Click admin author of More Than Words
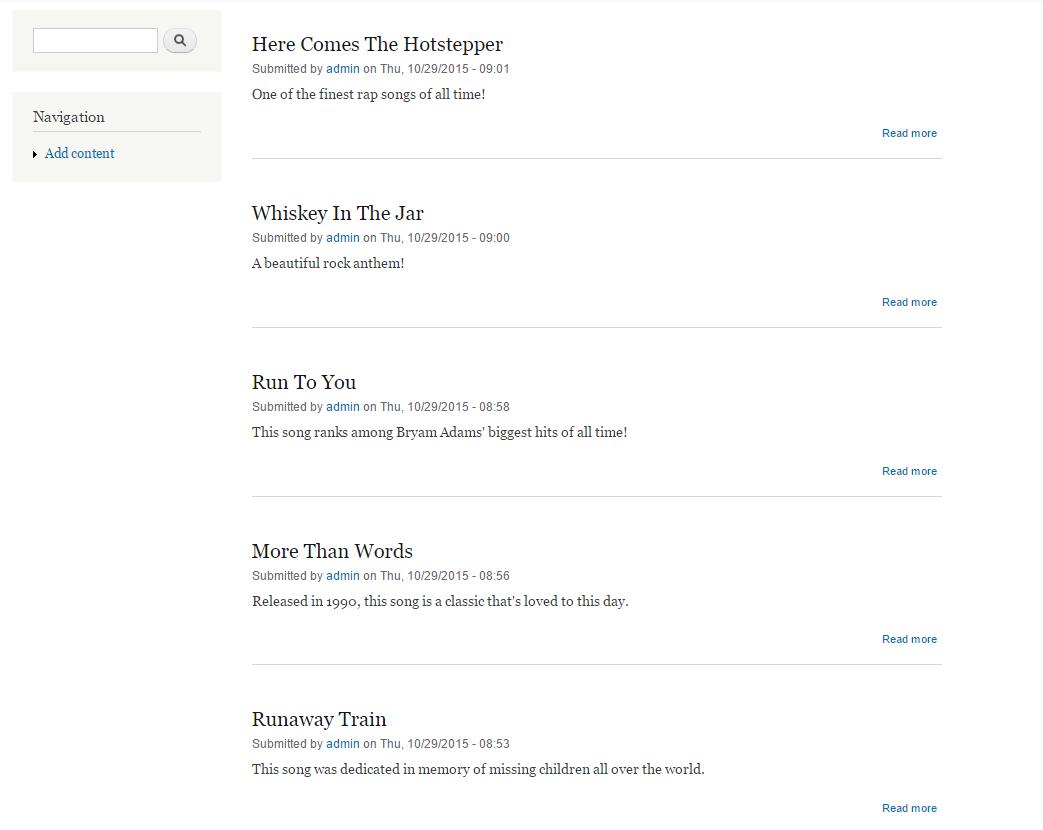The image size is (1043, 830). [x=343, y=575]
